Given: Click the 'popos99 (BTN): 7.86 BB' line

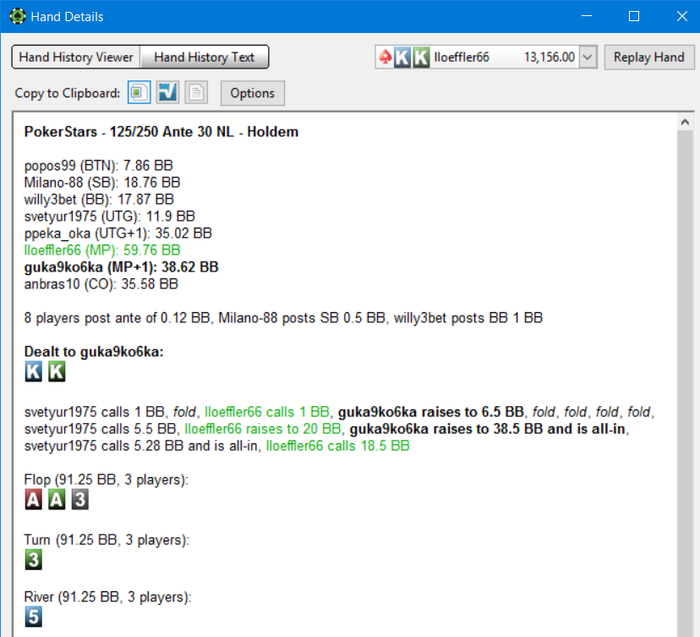Looking at the screenshot, I should [99, 166].
